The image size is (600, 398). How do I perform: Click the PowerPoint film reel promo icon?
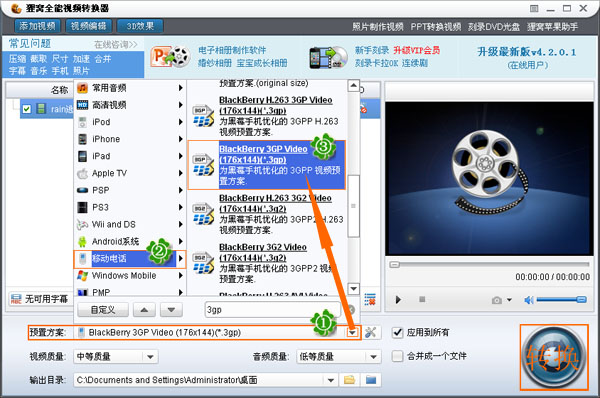tap(170, 57)
